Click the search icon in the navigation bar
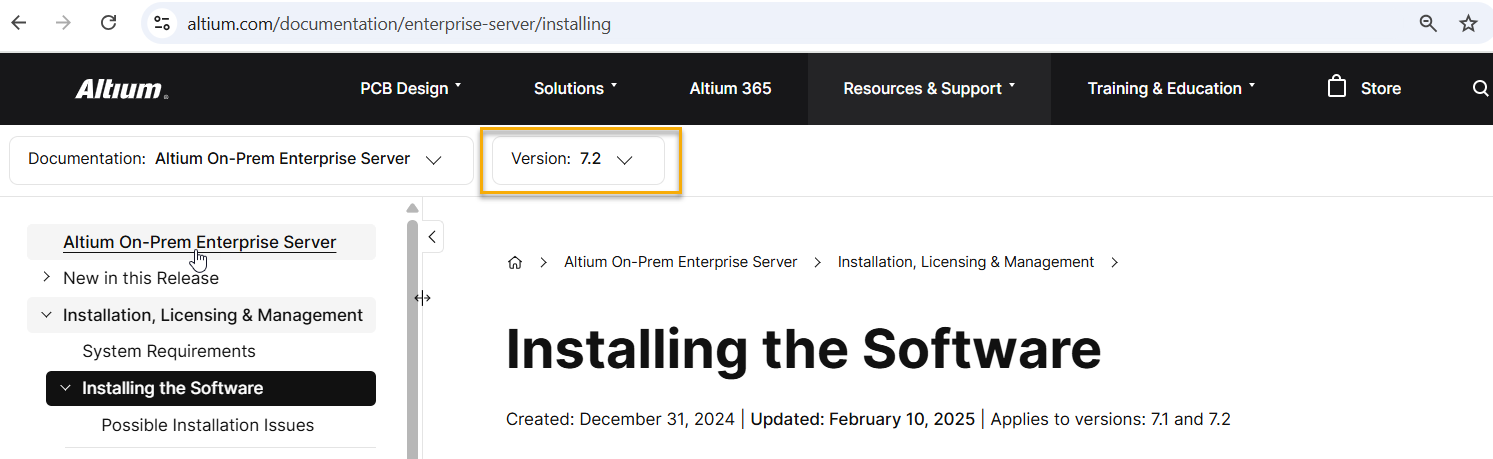The width and height of the screenshot is (1493, 459). point(1480,88)
